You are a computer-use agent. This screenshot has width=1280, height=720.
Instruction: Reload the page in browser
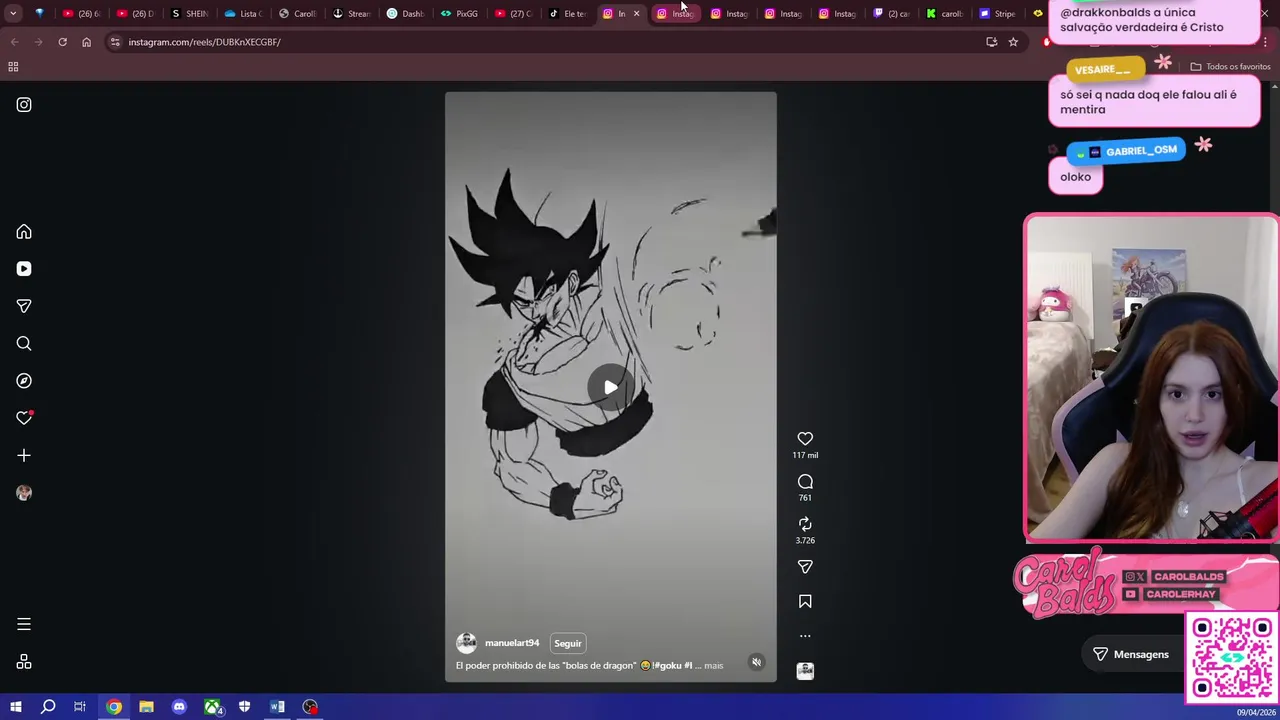pyautogui.click(x=62, y=42)
